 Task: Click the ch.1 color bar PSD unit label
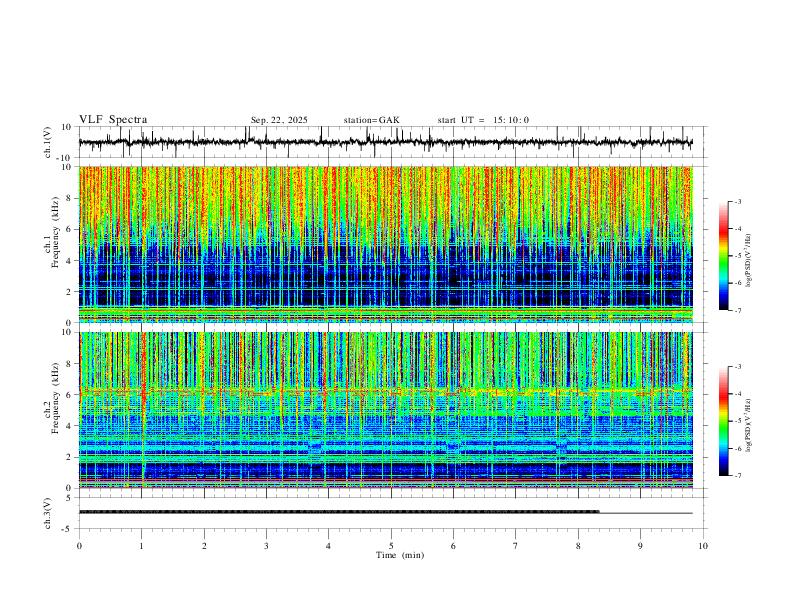[x=748, y=260]
